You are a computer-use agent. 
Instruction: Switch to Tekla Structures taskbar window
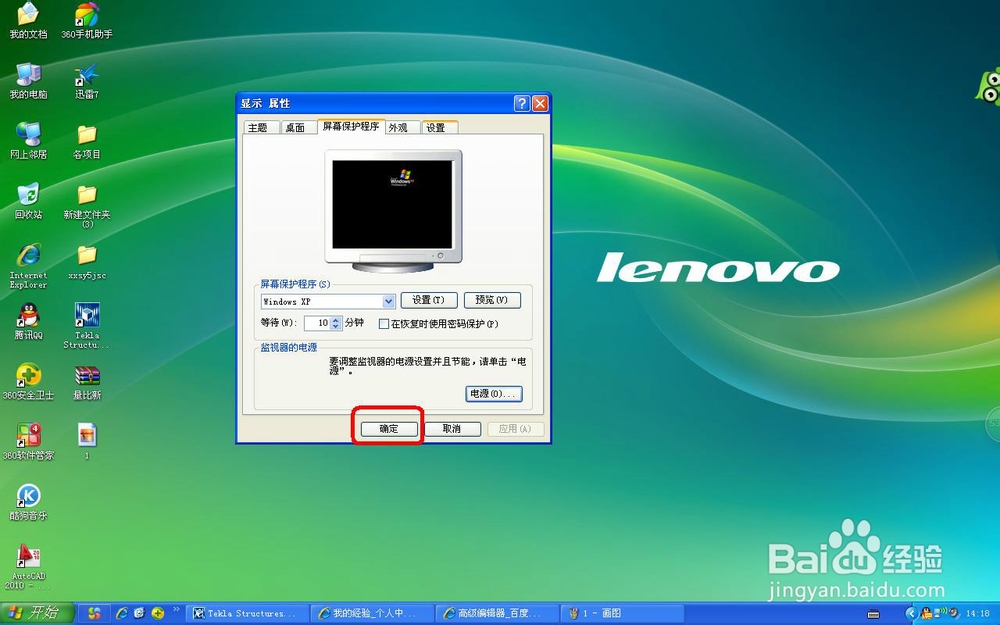coord(247,614)
